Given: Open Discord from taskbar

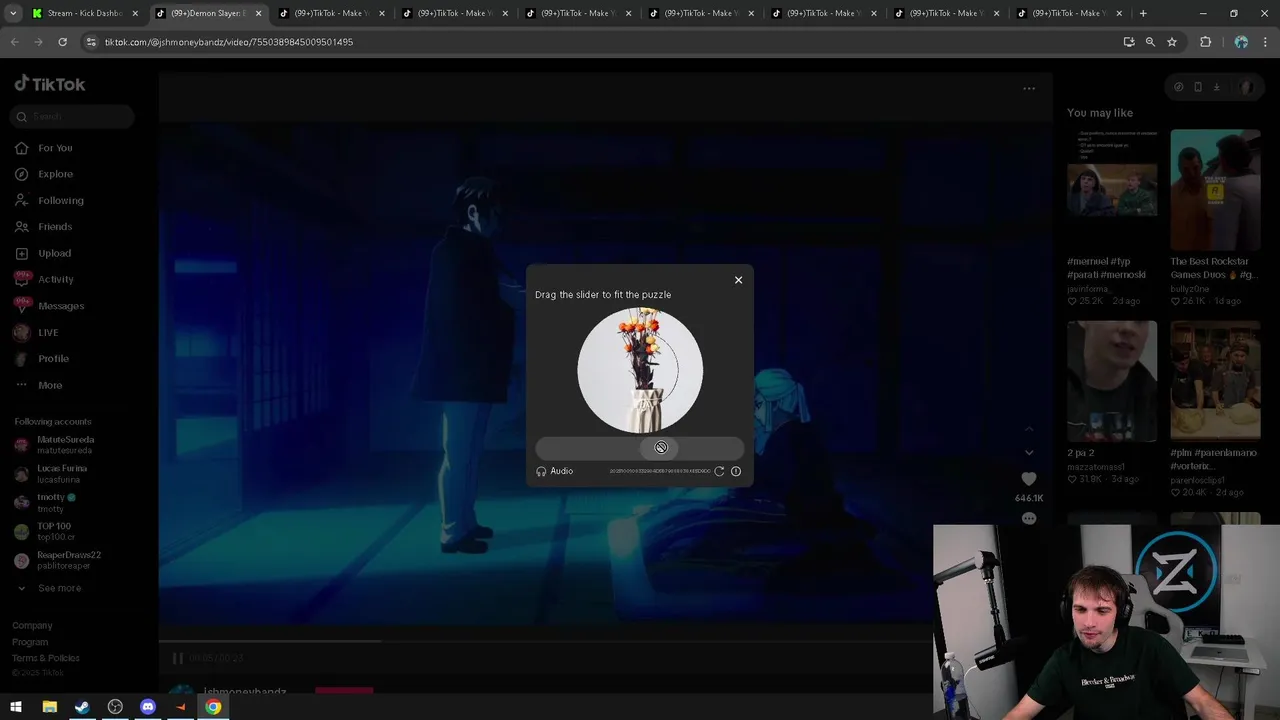Looking at the screenshot, I should point(148,707).
